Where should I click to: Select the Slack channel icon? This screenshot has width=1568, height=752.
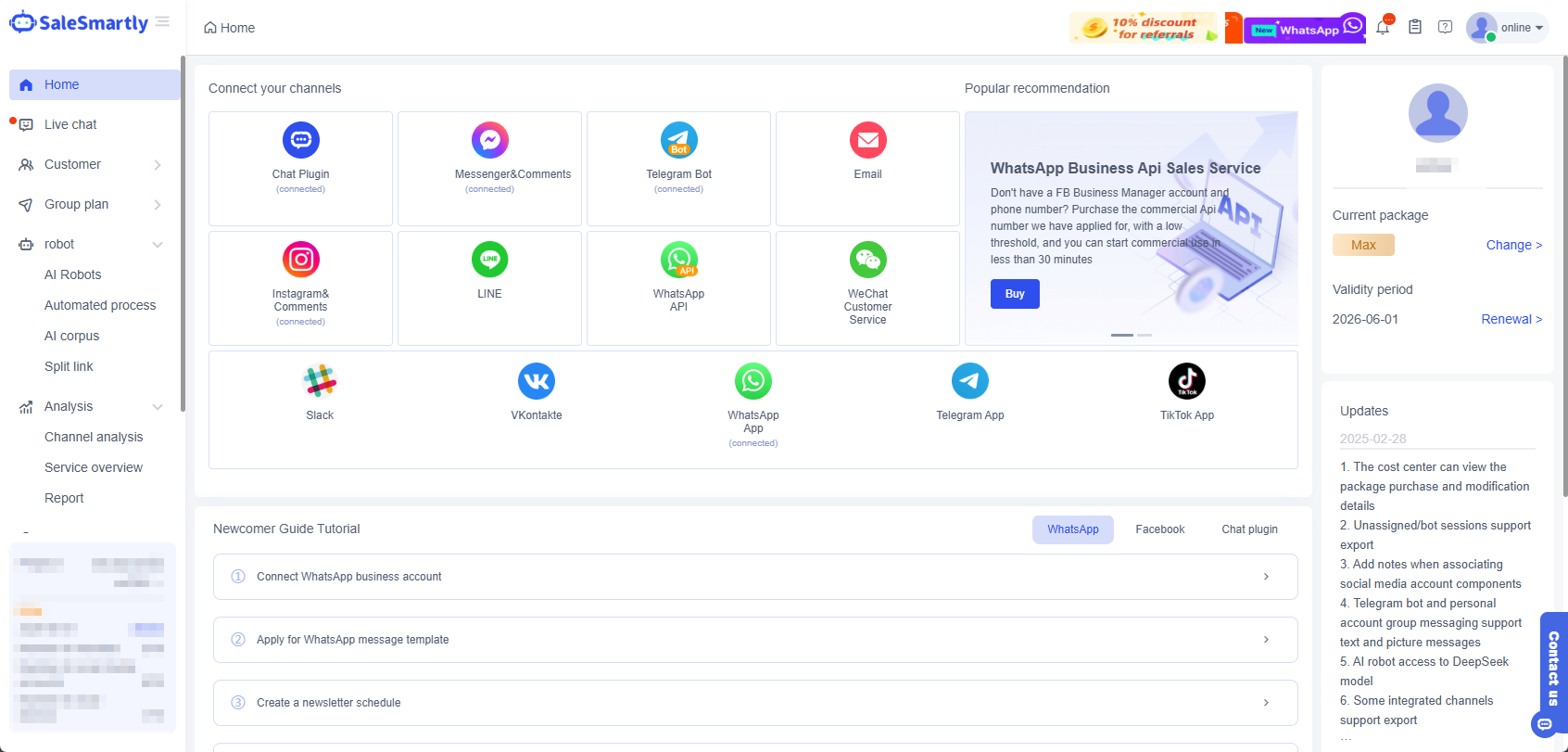[x=320, y=381]
